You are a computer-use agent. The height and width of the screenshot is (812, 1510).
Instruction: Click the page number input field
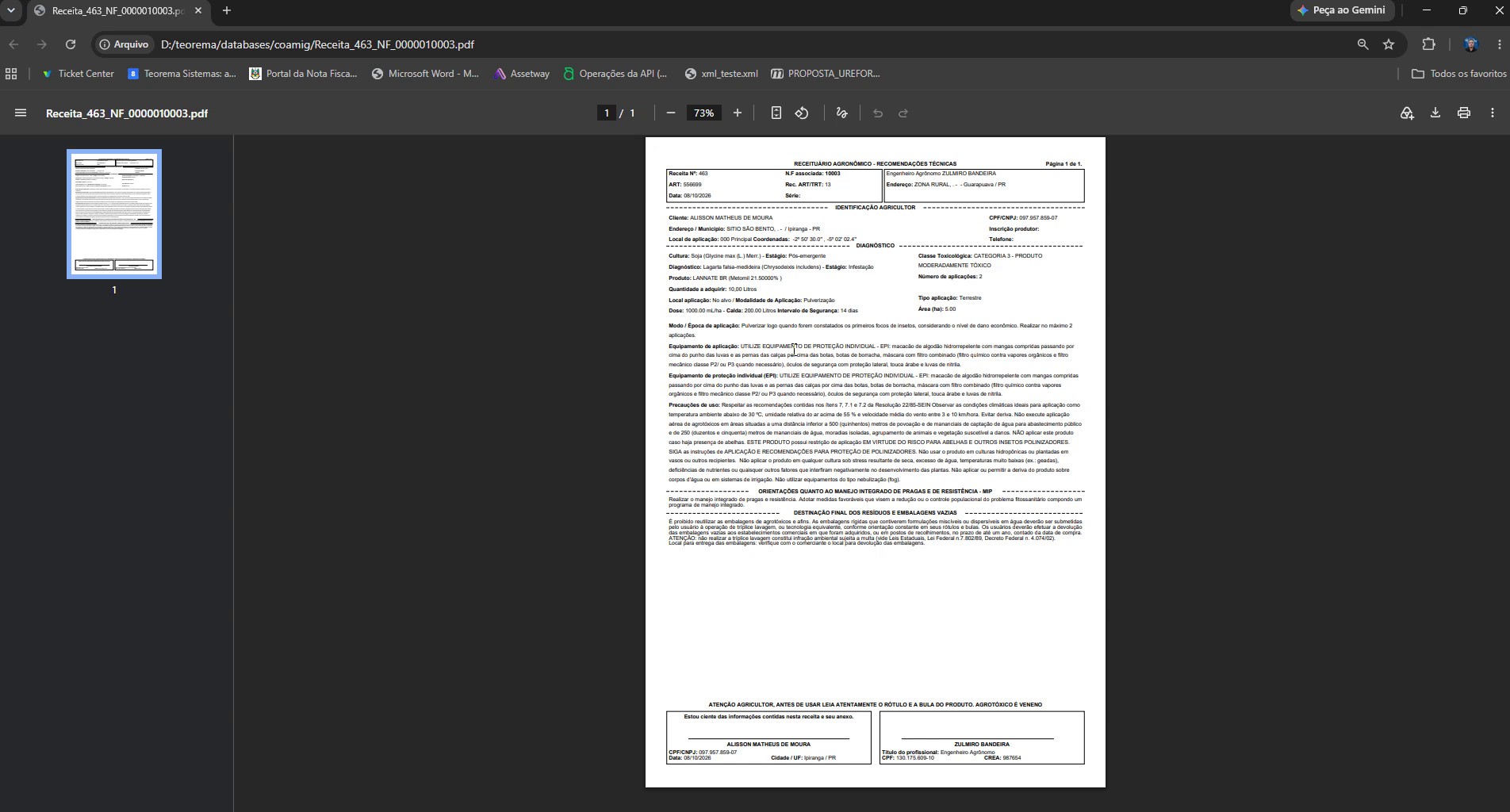click(607, 113)
